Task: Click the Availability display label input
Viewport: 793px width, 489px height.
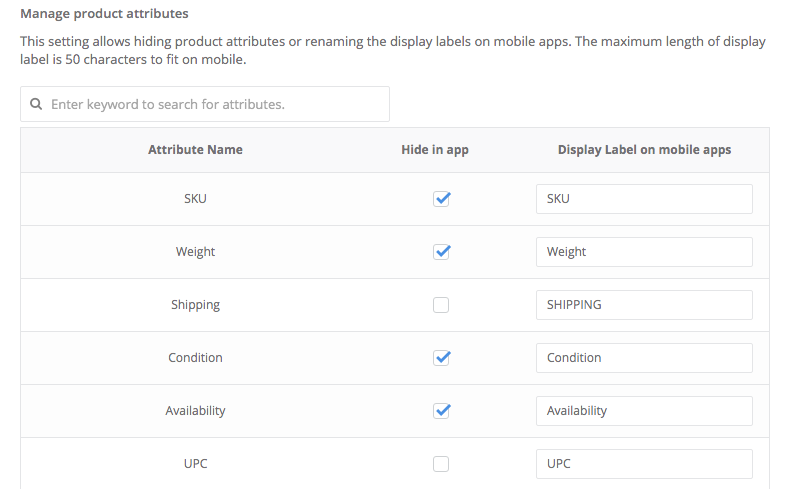Action: (644, 410)
